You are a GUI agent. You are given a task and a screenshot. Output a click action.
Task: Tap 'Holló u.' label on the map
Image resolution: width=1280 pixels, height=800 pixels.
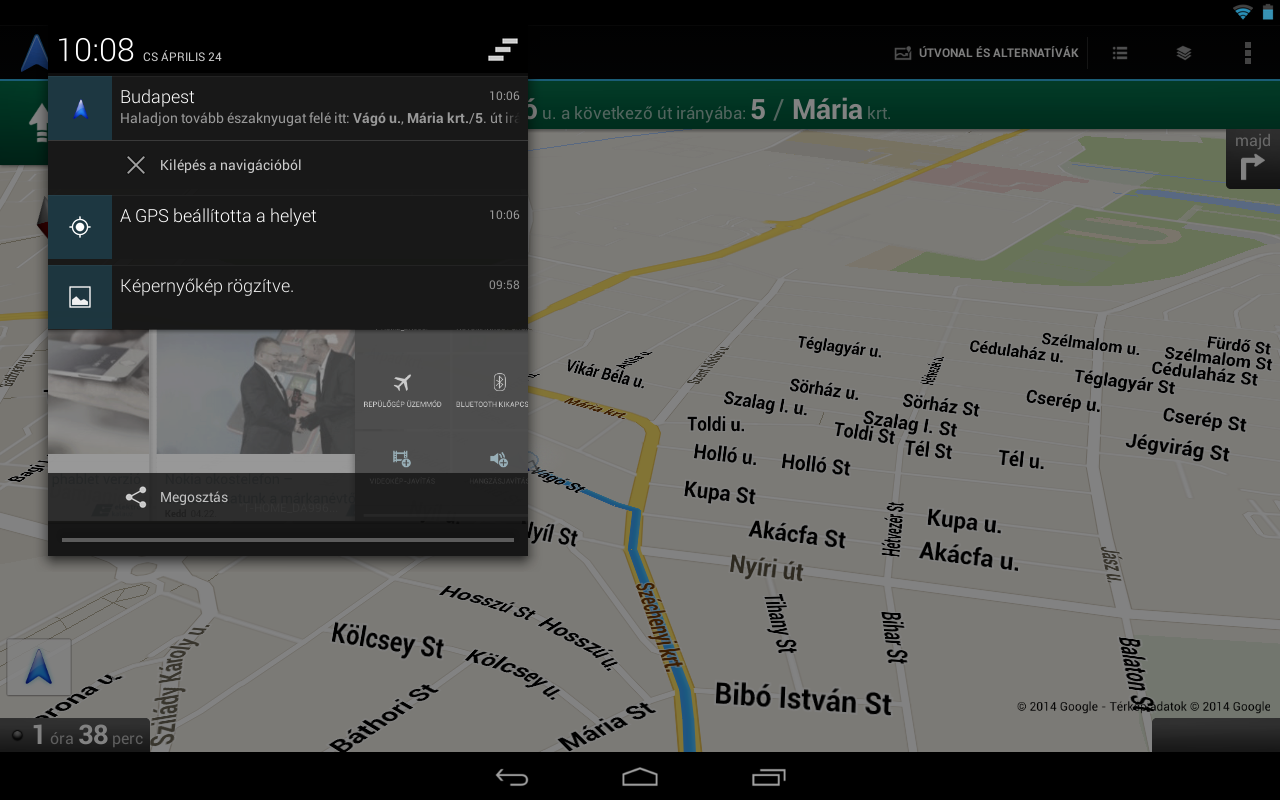[x=725, y=455]
